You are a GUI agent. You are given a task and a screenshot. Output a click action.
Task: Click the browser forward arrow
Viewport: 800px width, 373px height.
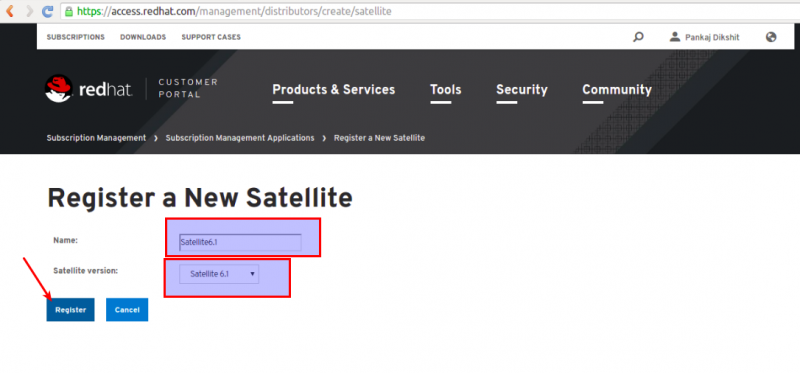pyautogui.click(x=29, y=11)
